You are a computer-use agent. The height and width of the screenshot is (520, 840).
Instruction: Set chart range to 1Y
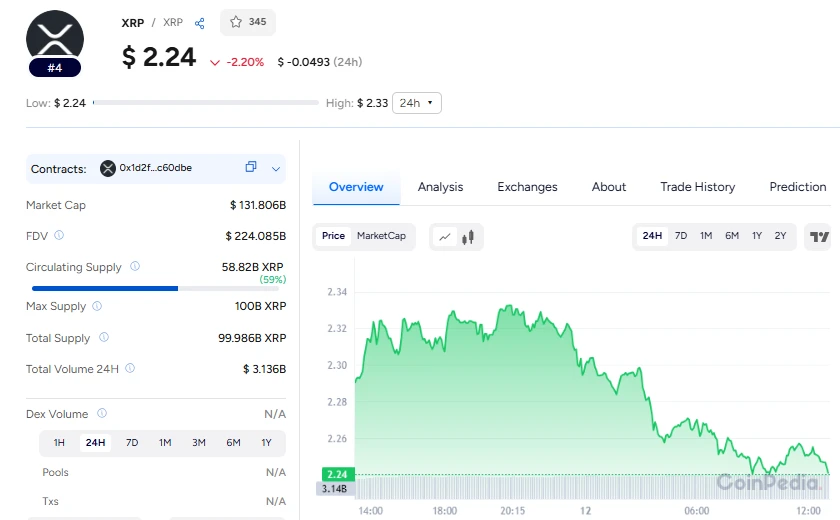click(x=757, y=236)
